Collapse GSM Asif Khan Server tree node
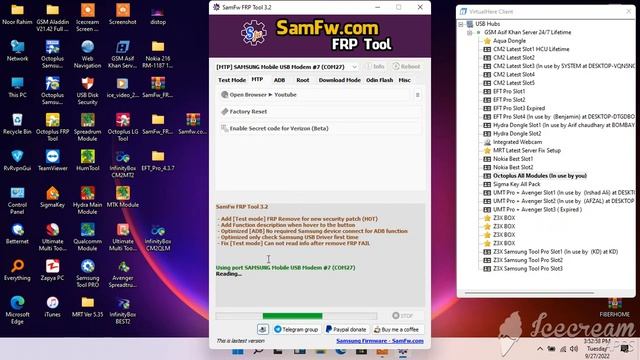The height and width of the screenshot is (360, 640). (x=470, y=32)
